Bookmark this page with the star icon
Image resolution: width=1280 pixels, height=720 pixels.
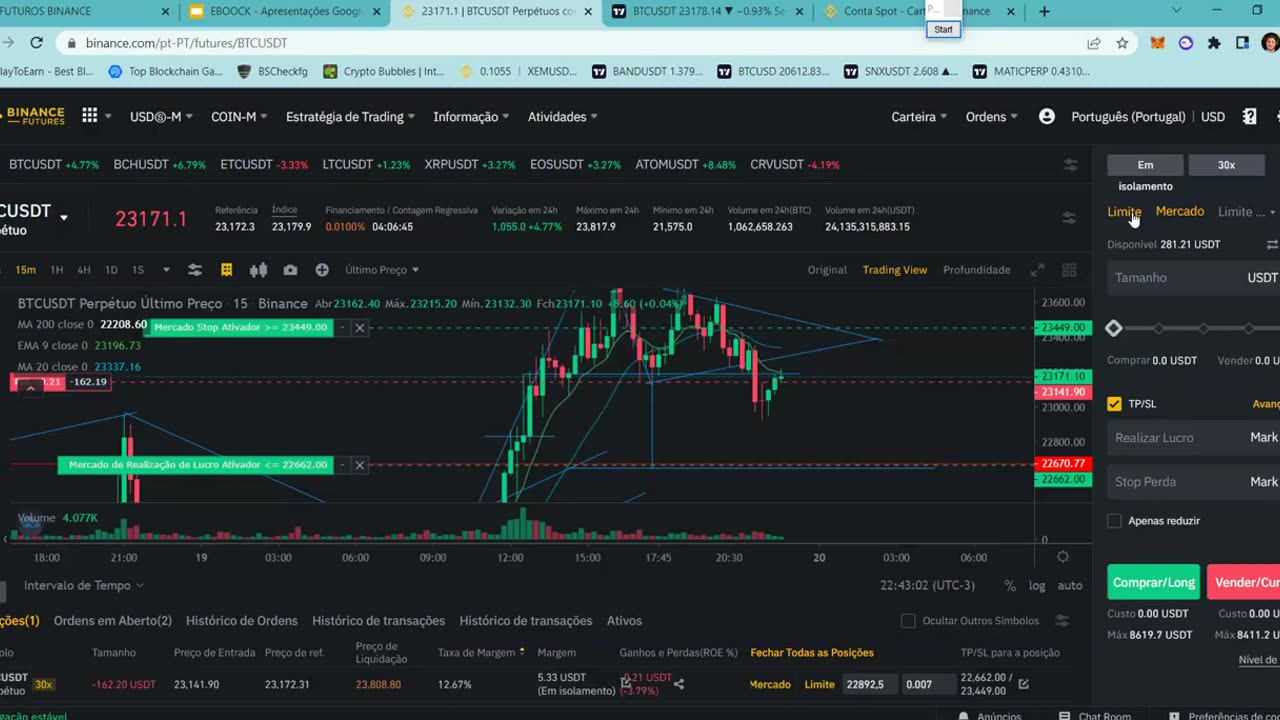click(1122, 43)
